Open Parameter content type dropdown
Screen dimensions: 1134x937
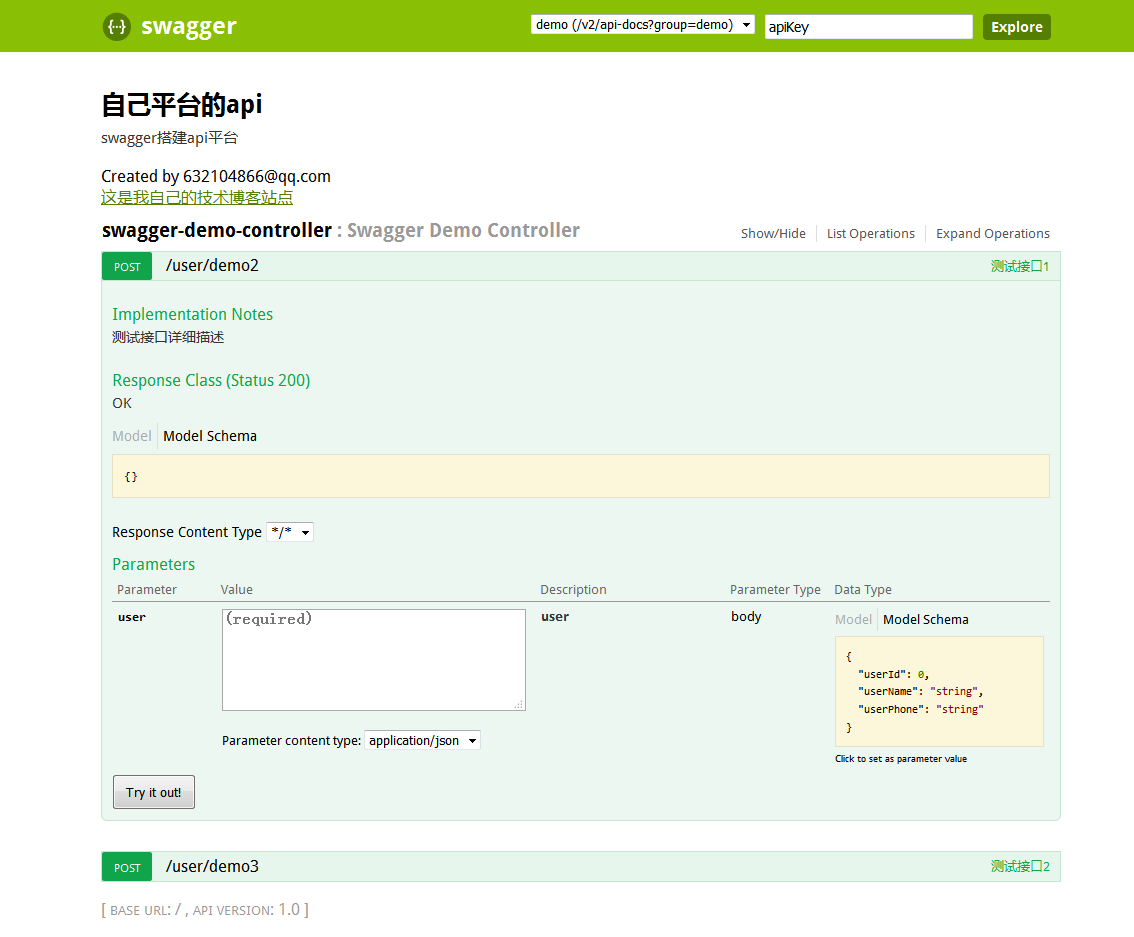pyautogui.click(x=422, y=740)
